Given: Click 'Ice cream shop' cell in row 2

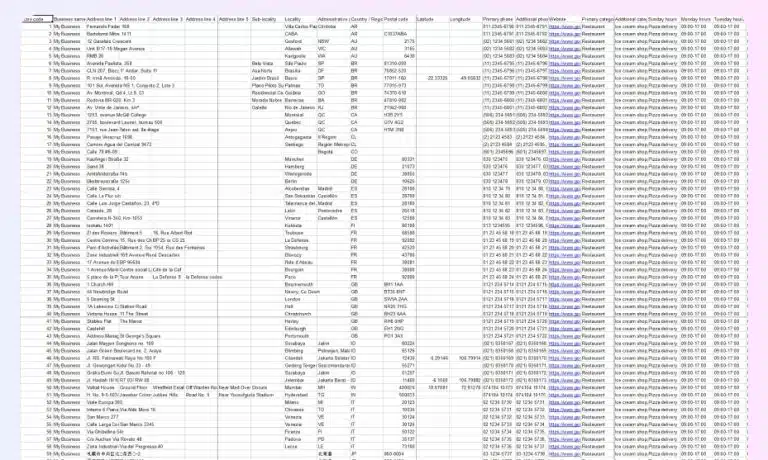Looking at the screenshot, I should [x=630, y=34].
